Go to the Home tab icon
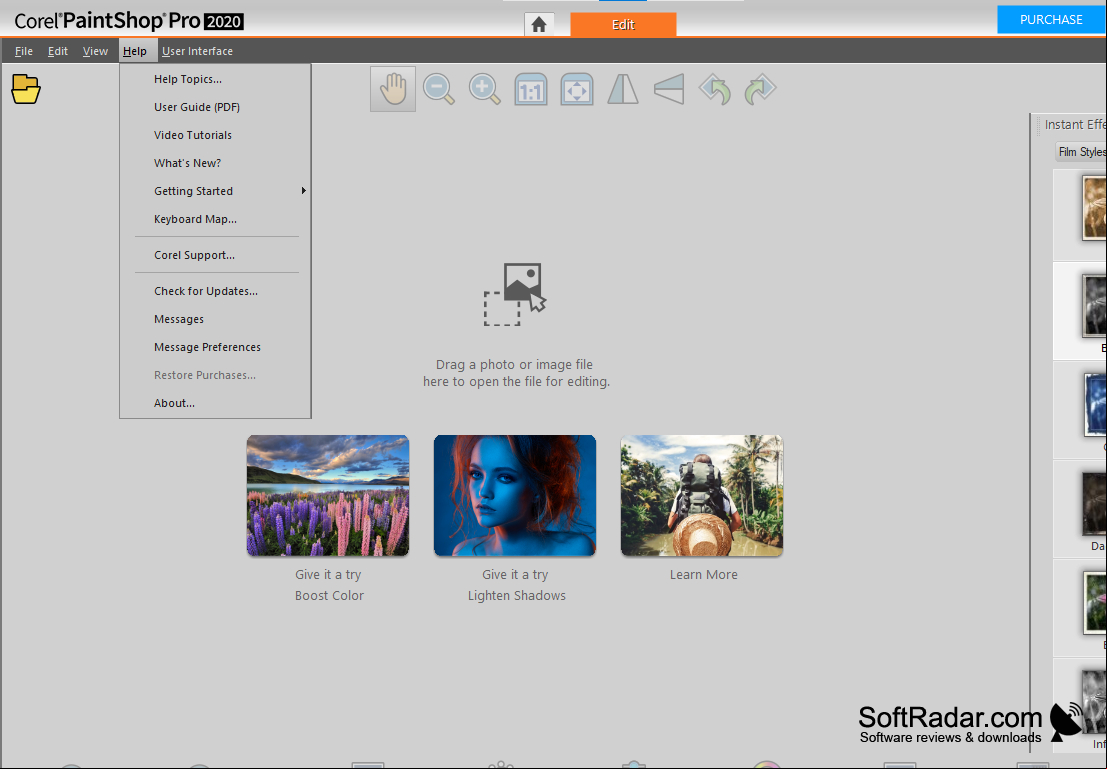 [539, 25]
